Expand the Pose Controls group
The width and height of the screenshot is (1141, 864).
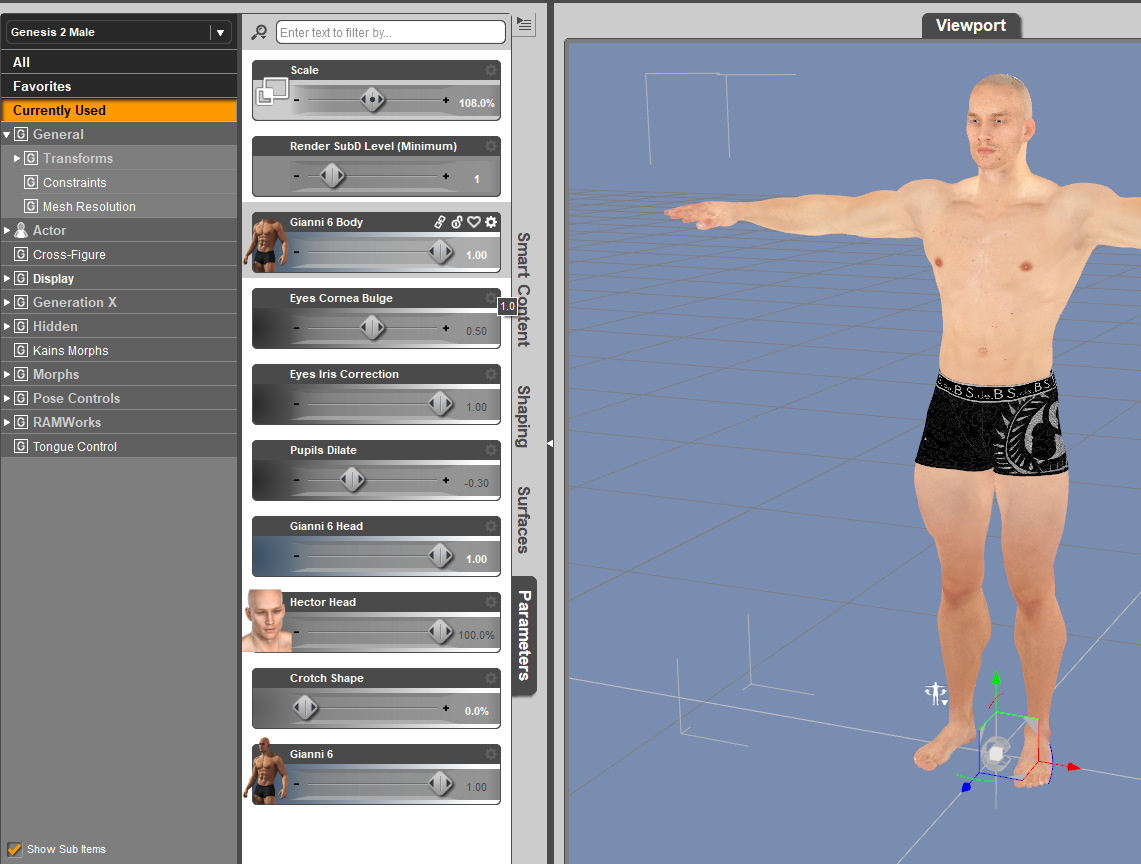coord(7,398)
